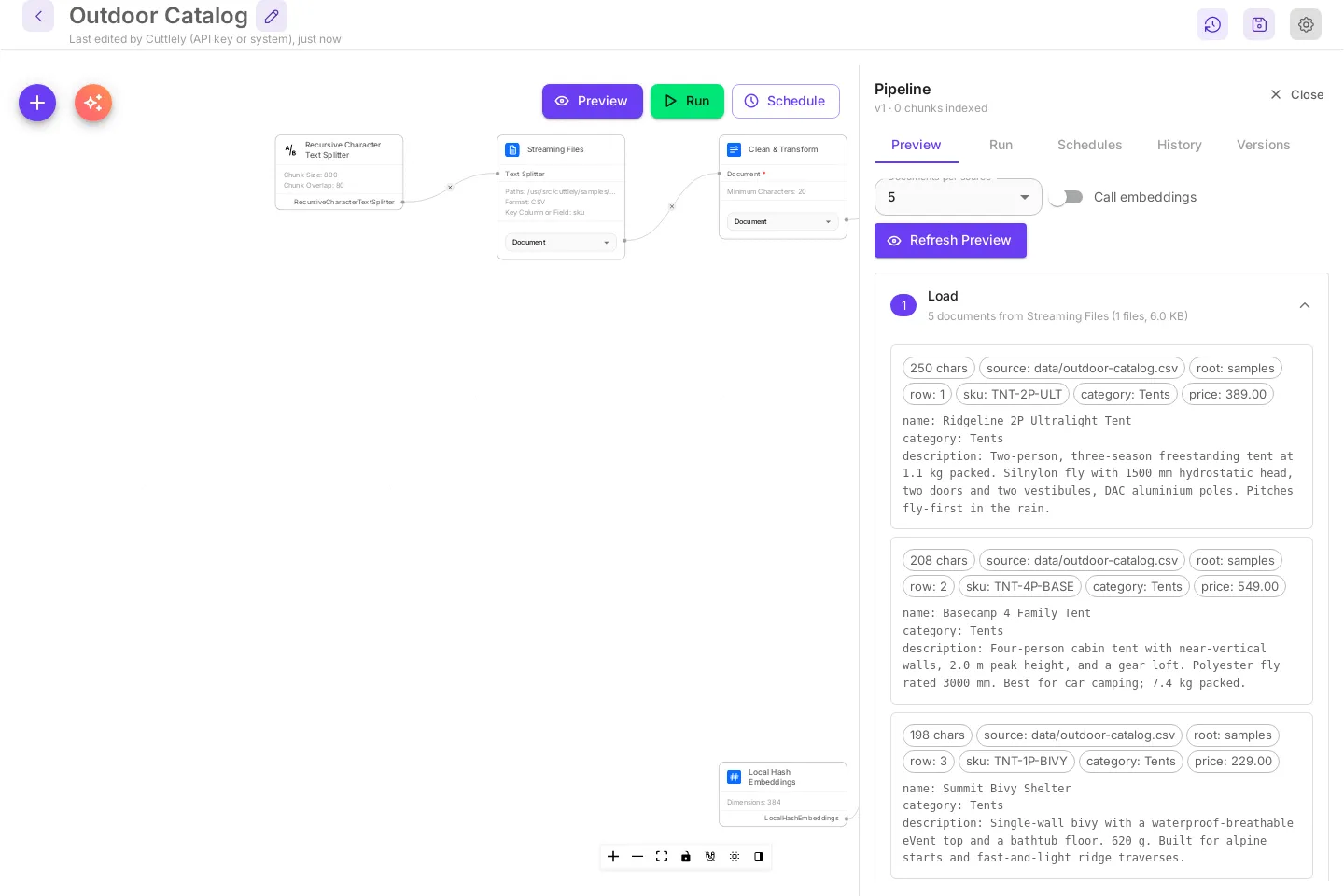Viewport: 1344px width, 896px height.
Task: Click the 'sku: TNT-1P-BIVY' chip
Action: click(1016, 761)
